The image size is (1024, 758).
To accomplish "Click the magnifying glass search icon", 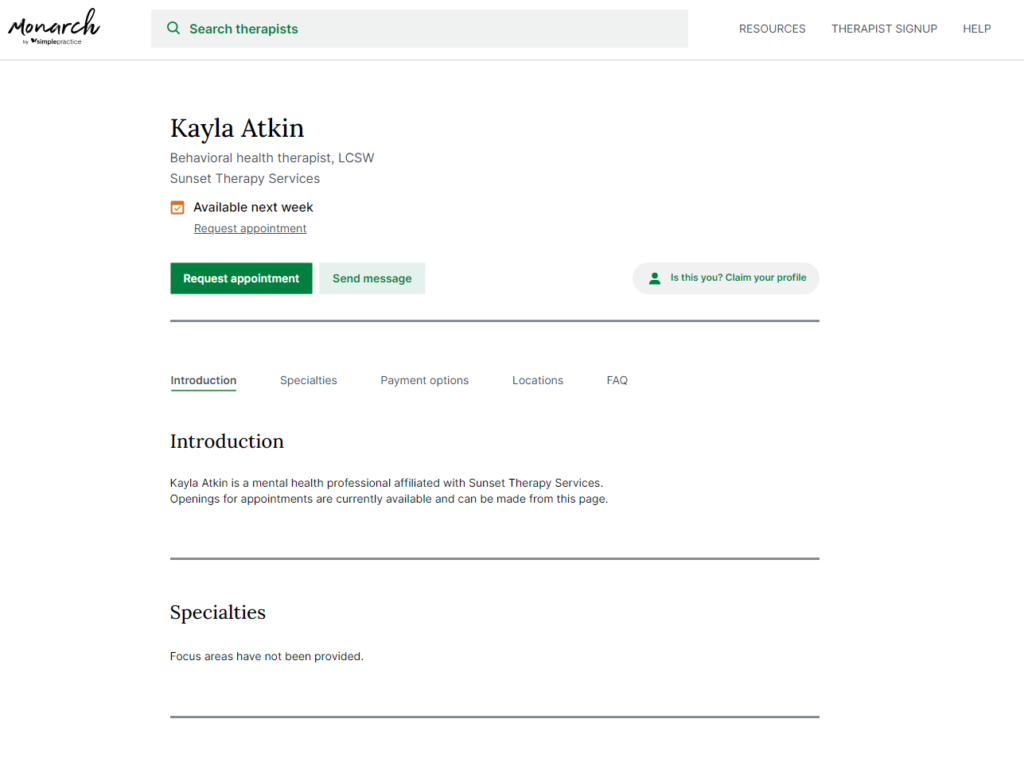I will click(x=174, y=29).
